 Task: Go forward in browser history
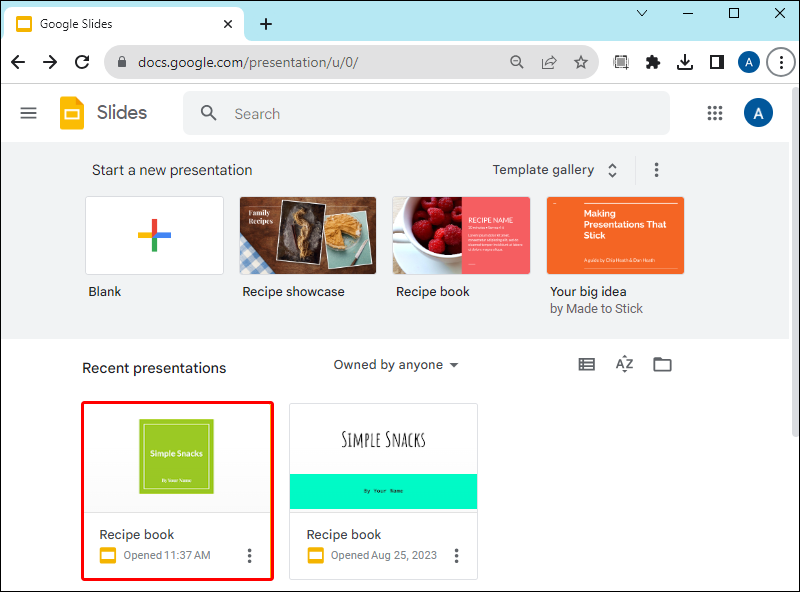click(50, 62)
